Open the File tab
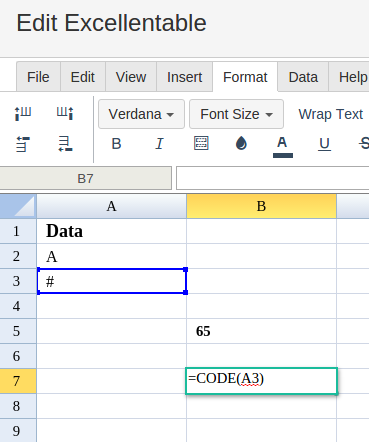The image size is (369, 442). pyautogui.click(x=38, y=77)
